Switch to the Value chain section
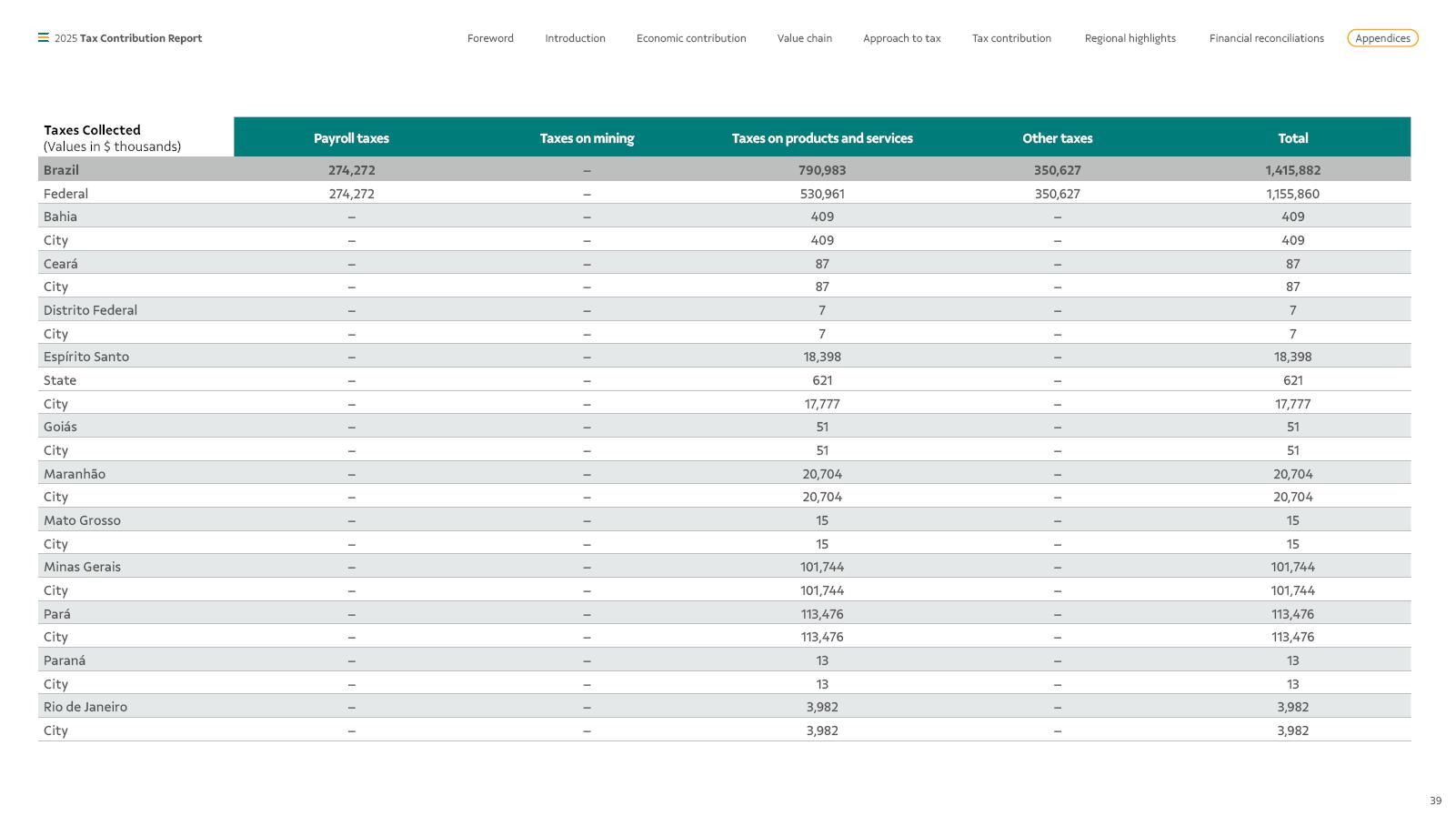Image resolution: width=1456 pixels, height=816 pixels. click(804, 38)
